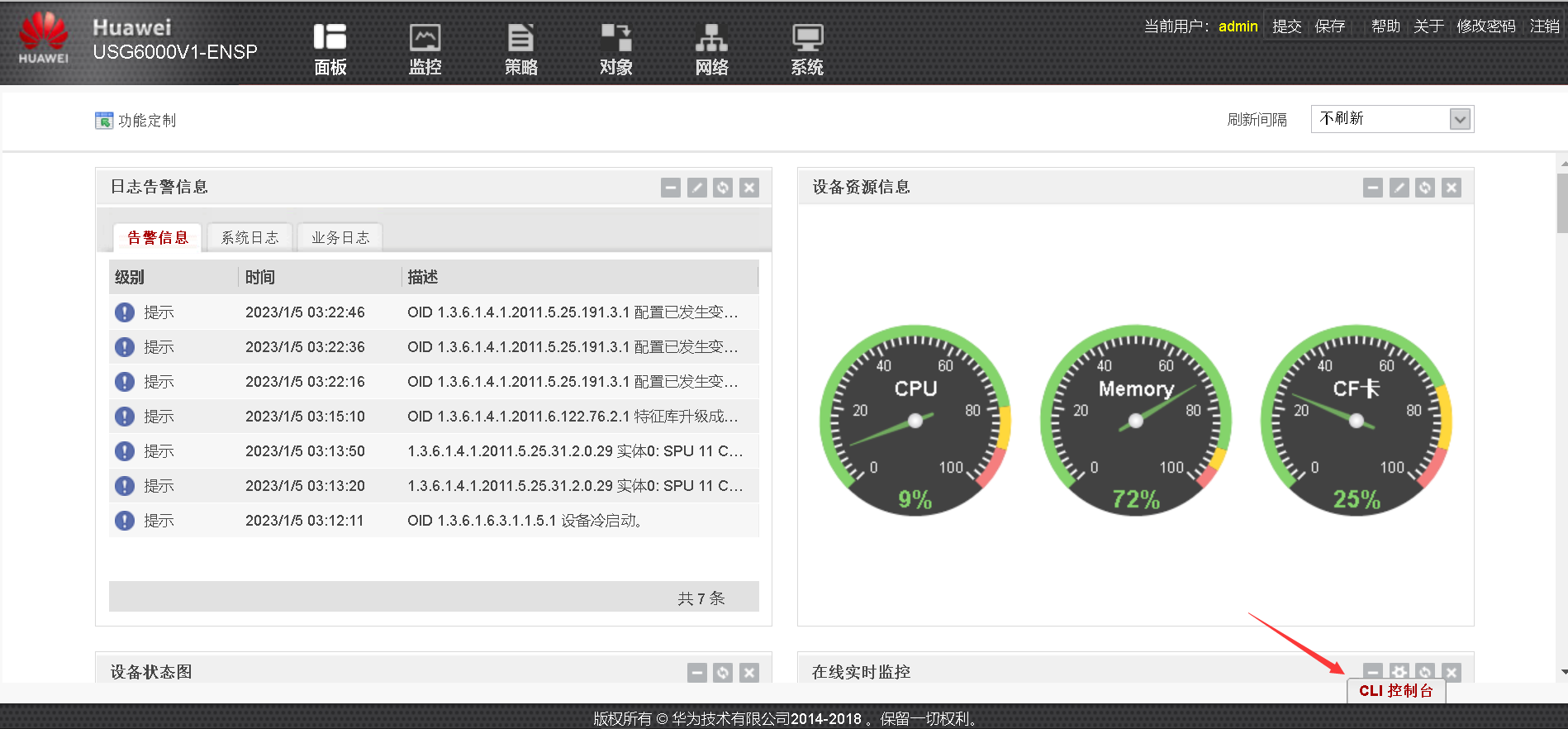Screen dimensions: 1568x729
Task: Sort by the 级别 column header
Action: (173, 278)
